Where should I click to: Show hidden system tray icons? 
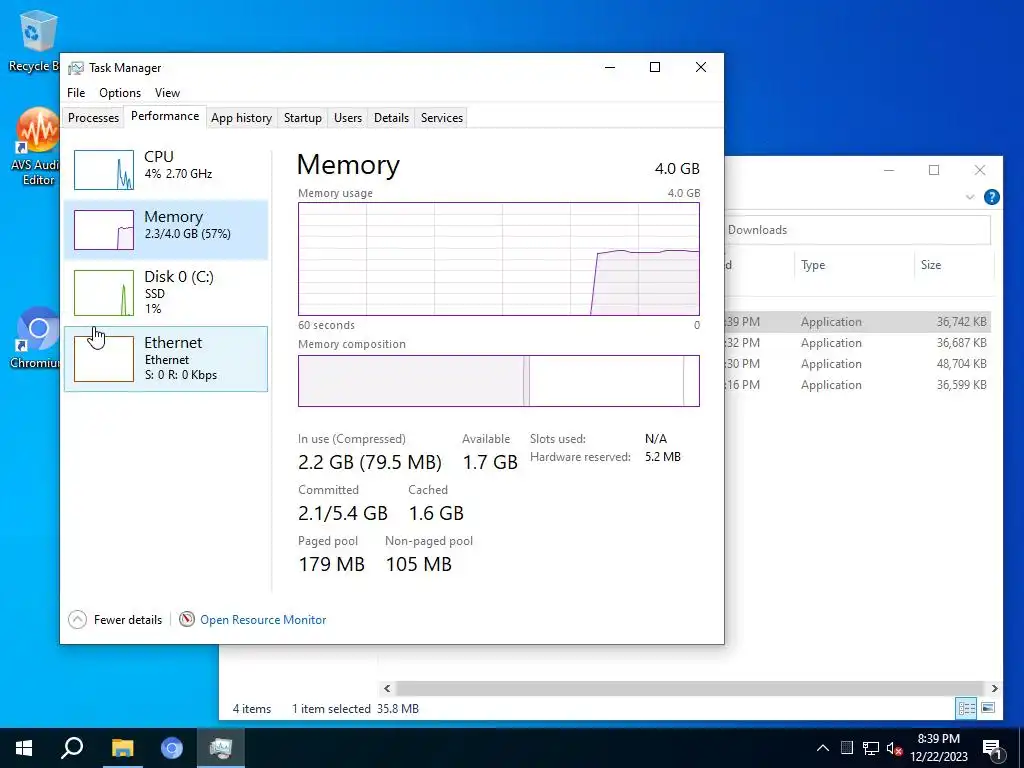click(823, 748)
